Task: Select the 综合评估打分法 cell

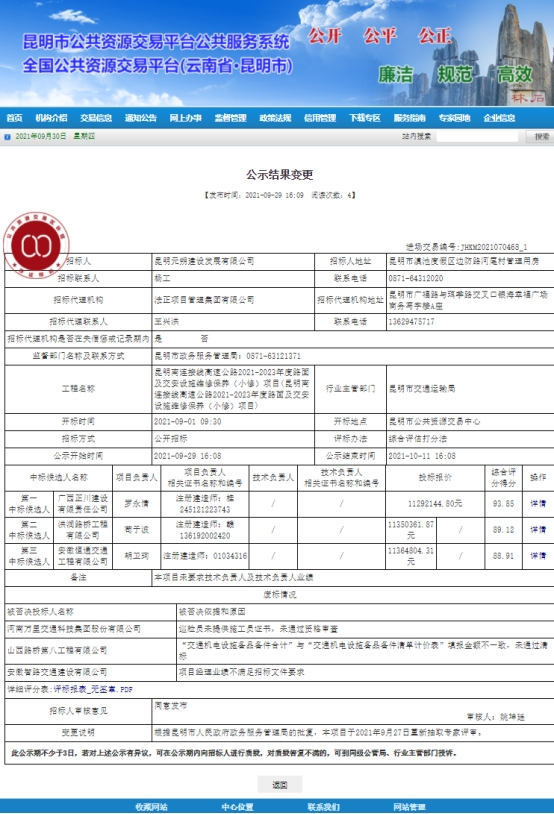Action: click(470, 439)
